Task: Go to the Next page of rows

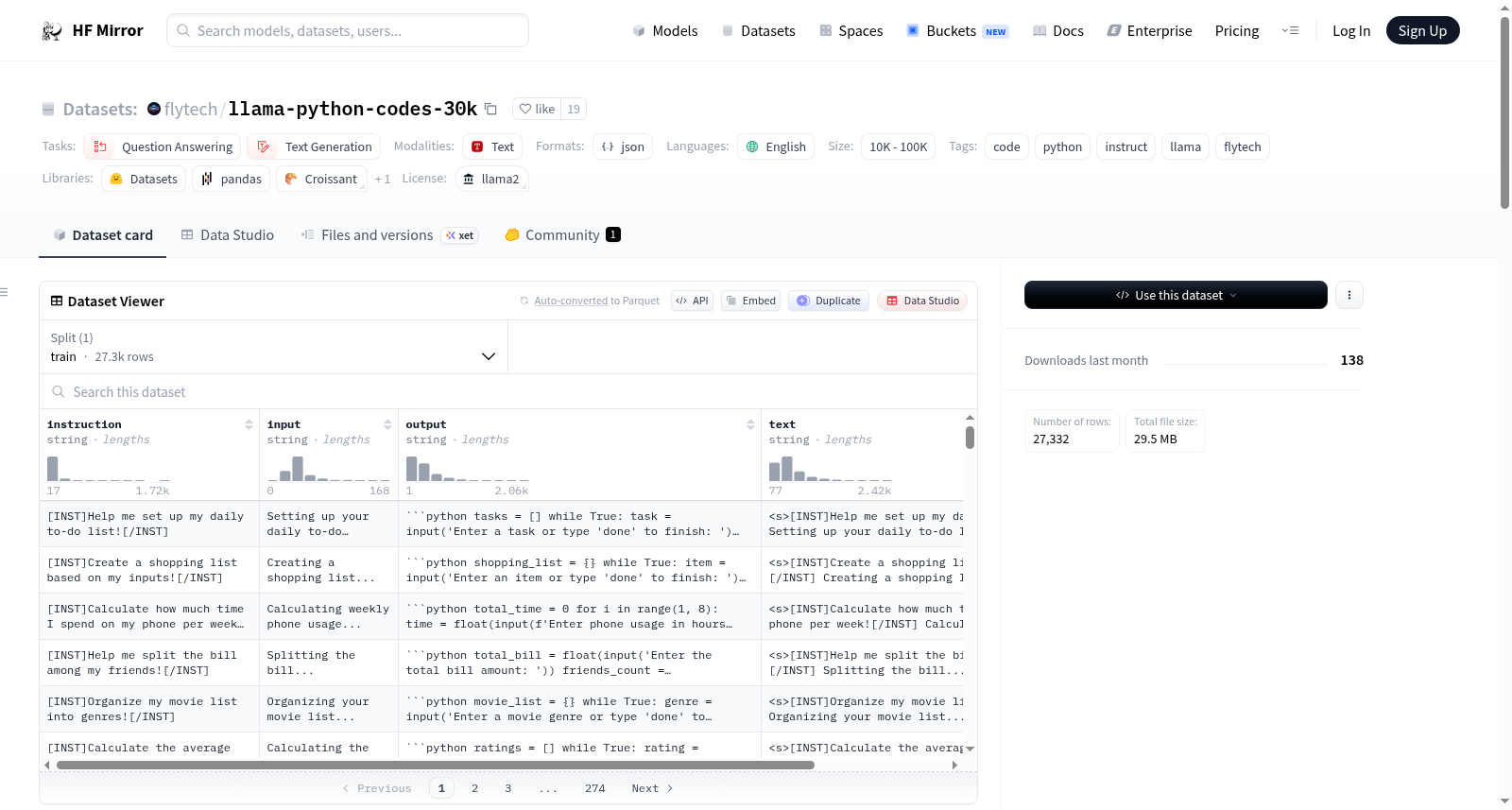Action: (653, 788)
